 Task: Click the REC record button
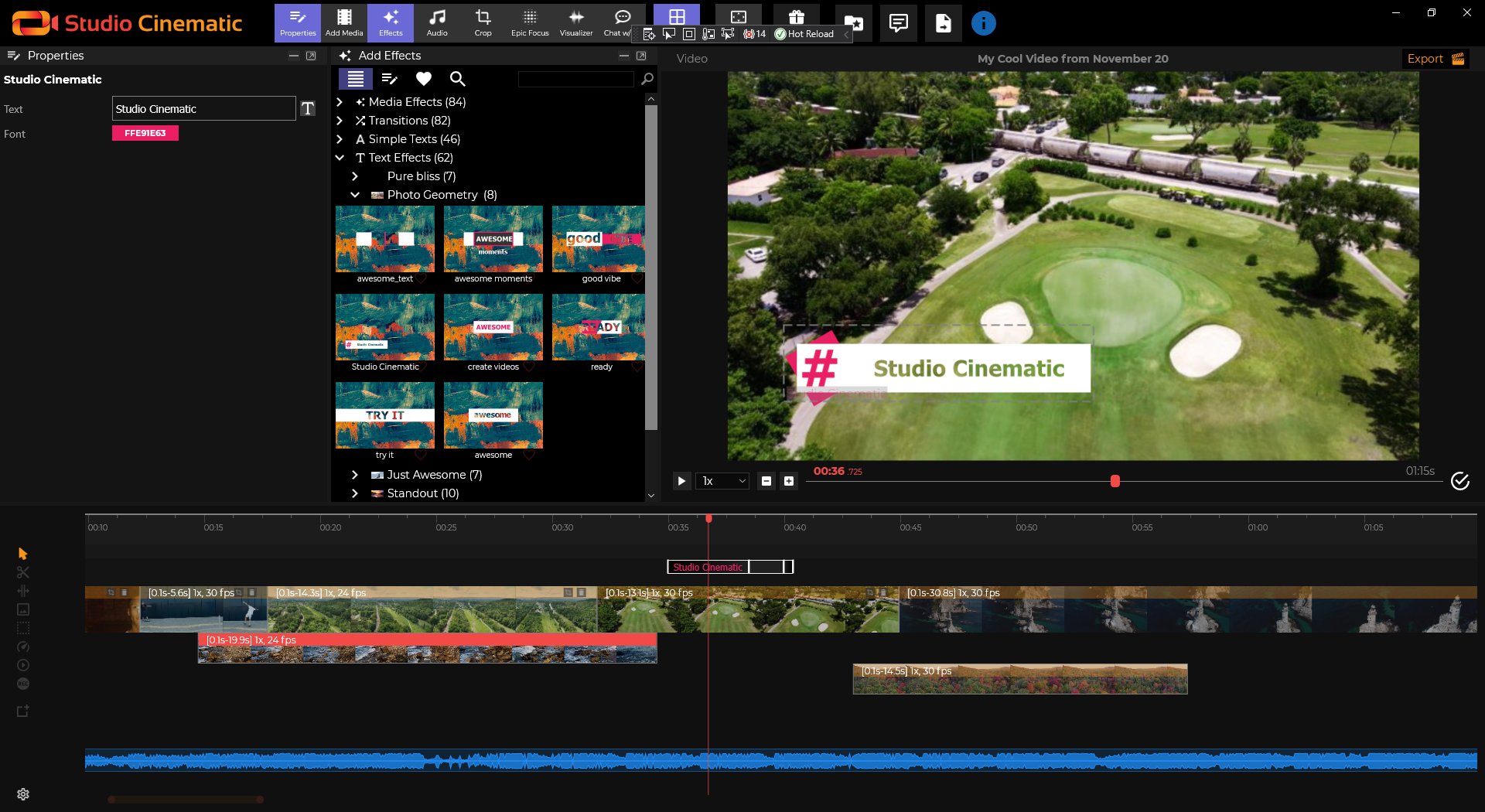click(22, 684)
